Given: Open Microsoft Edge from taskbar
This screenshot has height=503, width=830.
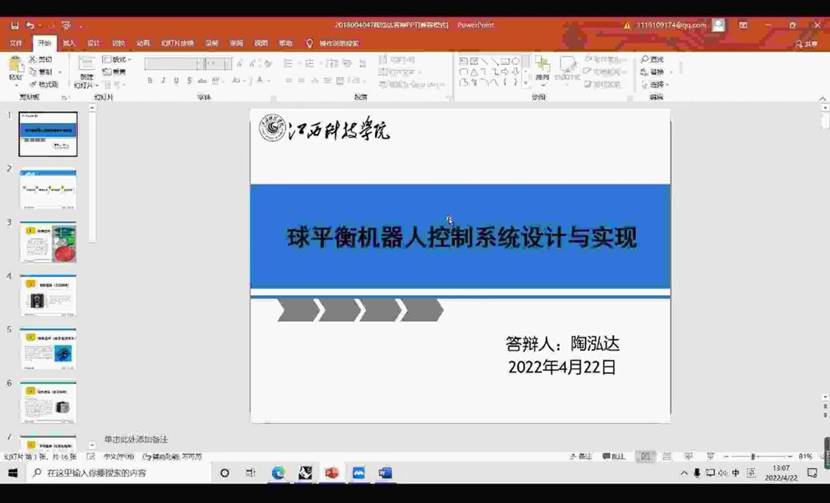Looking at the screenshot, I should 278,472.
